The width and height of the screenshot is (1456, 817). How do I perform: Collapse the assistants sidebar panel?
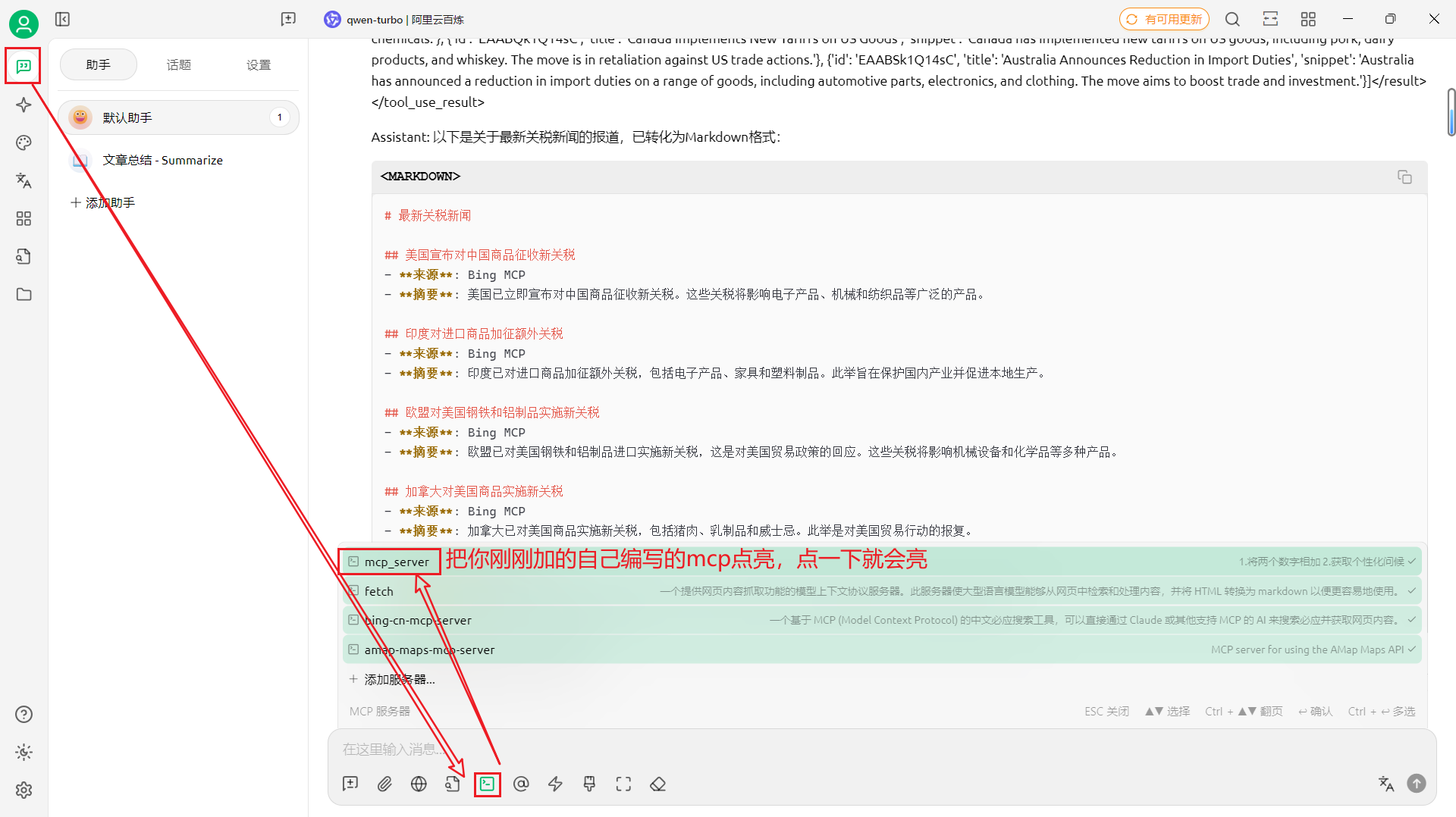(x=62, y=19)
